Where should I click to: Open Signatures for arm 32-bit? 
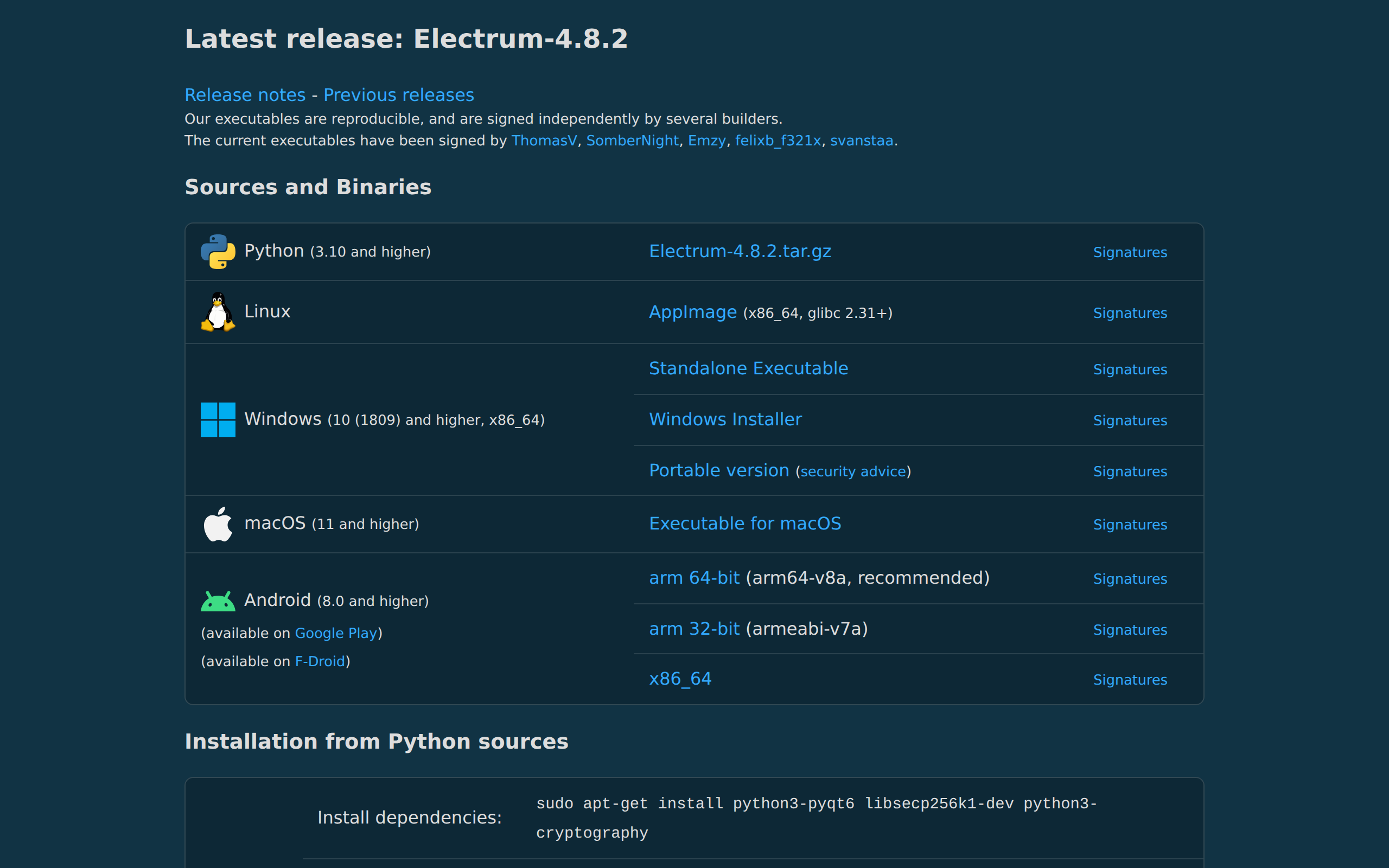point(1130,630)
